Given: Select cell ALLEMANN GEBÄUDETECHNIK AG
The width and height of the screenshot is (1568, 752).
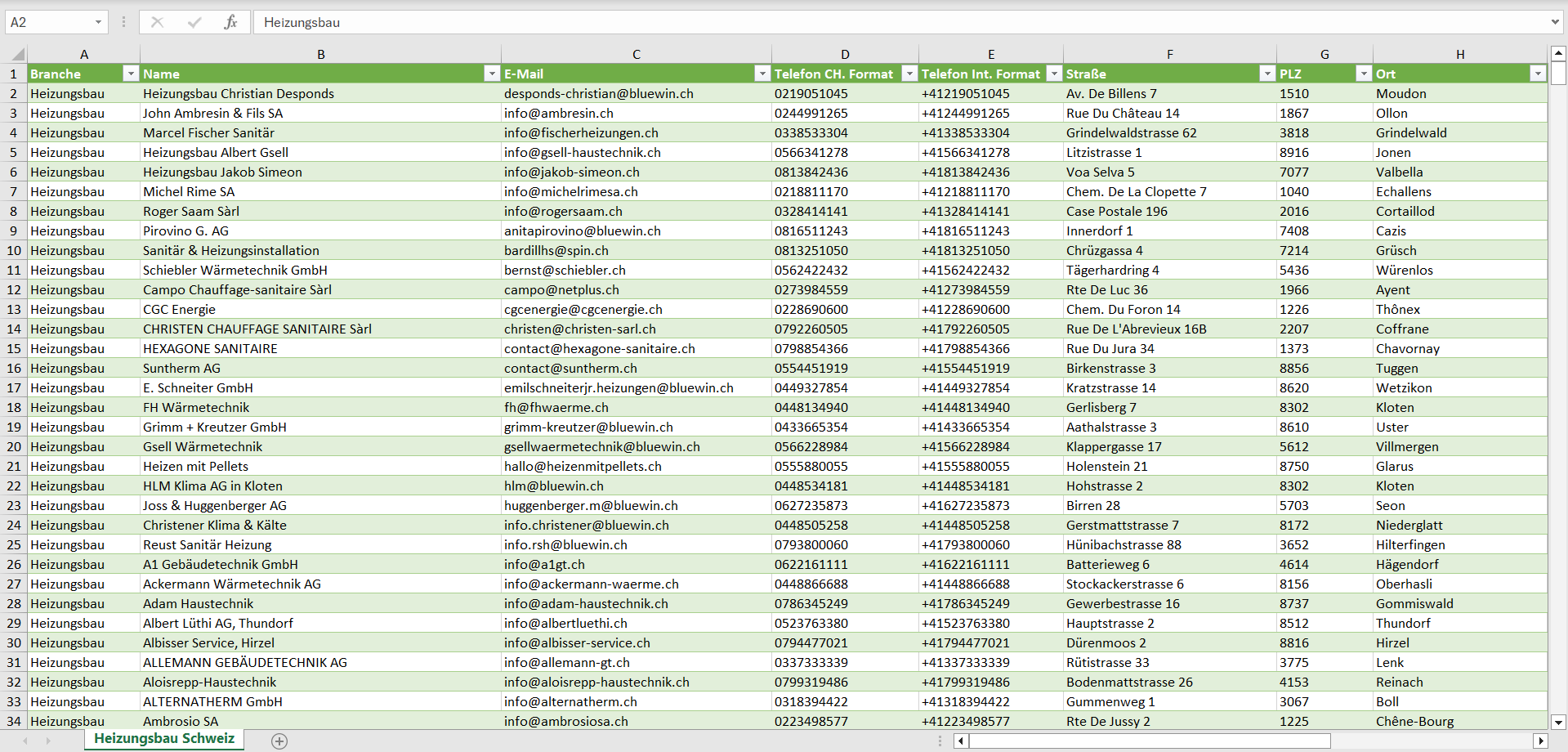Looking at the screenshot, I should click(321, 662).
